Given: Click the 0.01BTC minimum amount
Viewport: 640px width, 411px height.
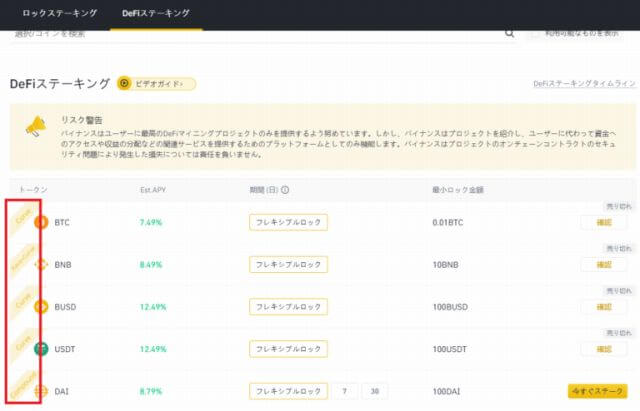Looking at the screenshot, I should 448,222.
